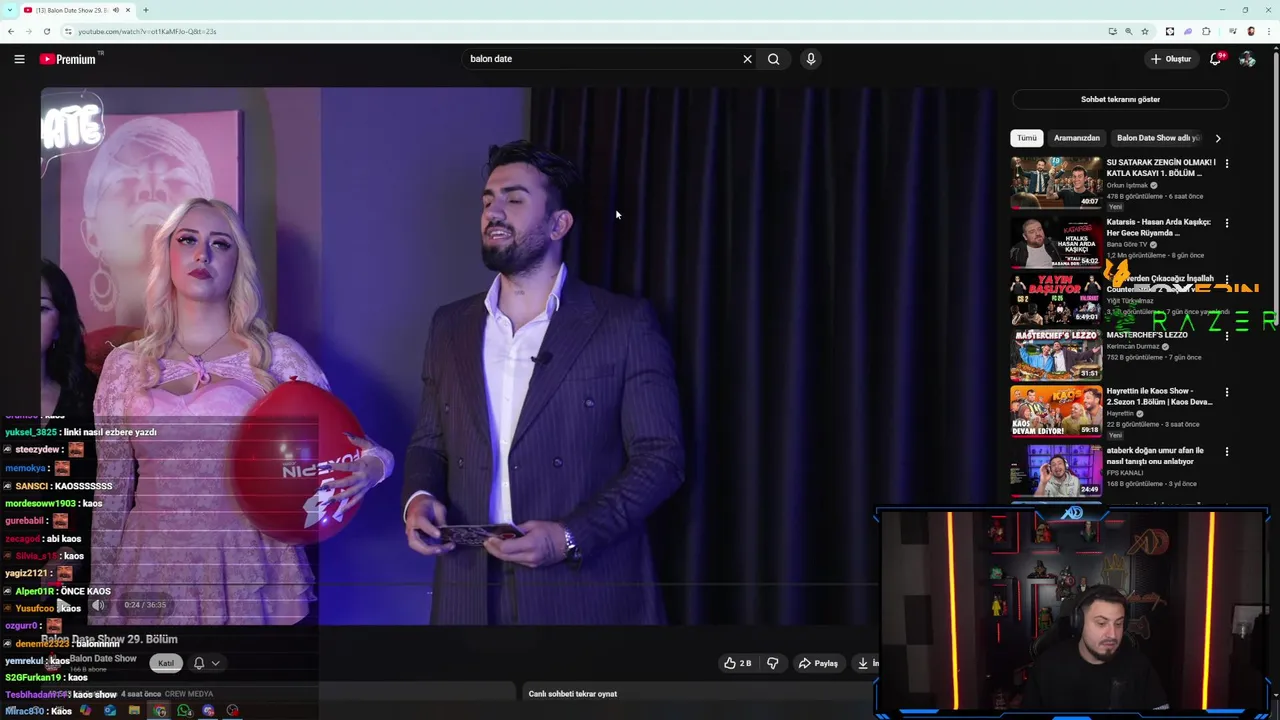Viewport: 1280px width, 720px height.
Task: Open Orkun Işıtmak channel name
Action: pyautogui.click(x=1127, y=185)
